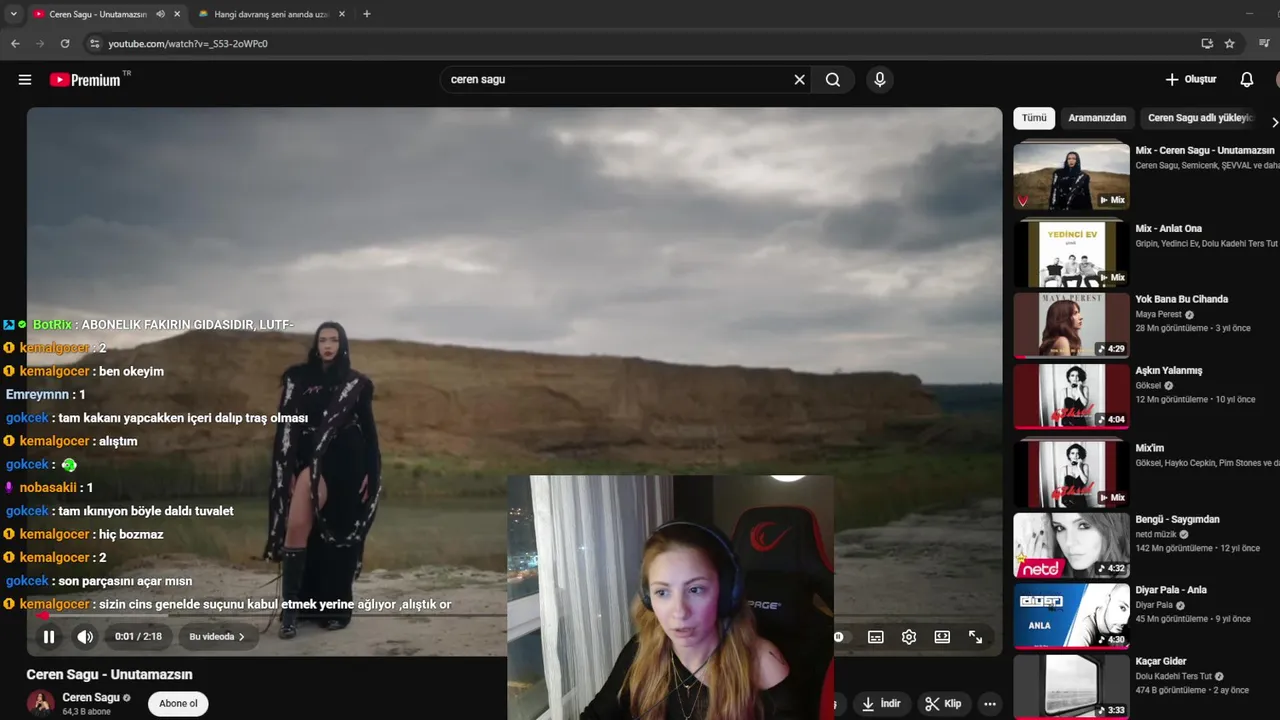Open 'Ceren Sagu' channel name link
The image size is (1280, 720).
pyautogui.click(x=91, y=698)
